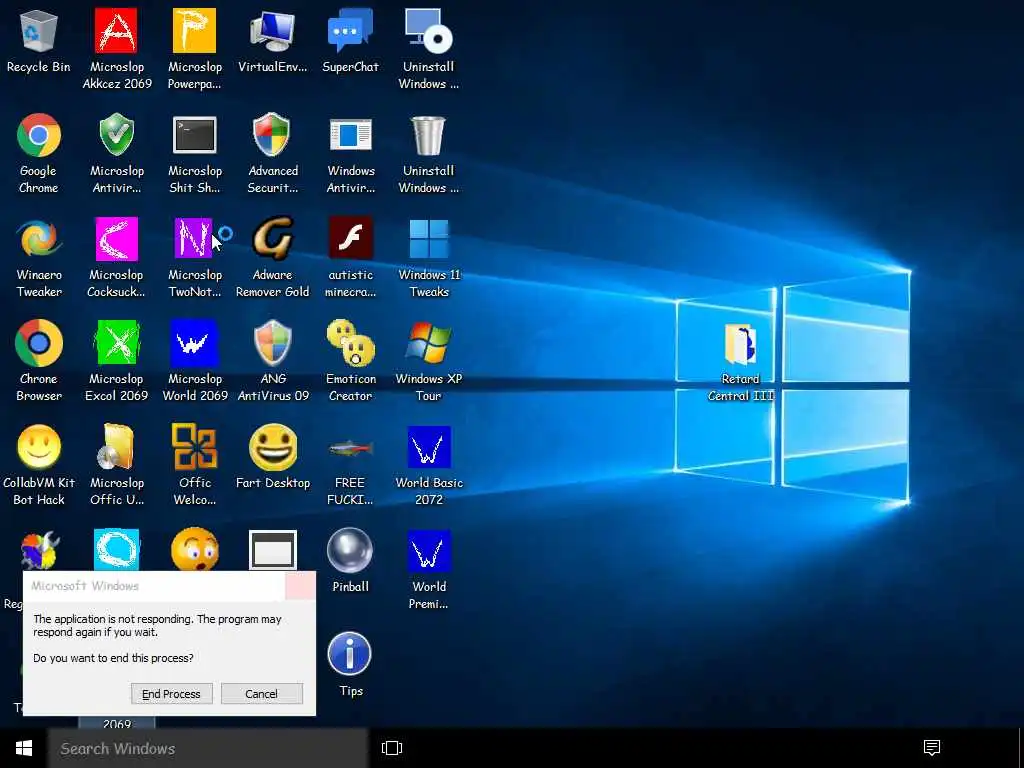Launch Microslop TwoNot... purple N icon
The image size is (1024, 768).
193,239
